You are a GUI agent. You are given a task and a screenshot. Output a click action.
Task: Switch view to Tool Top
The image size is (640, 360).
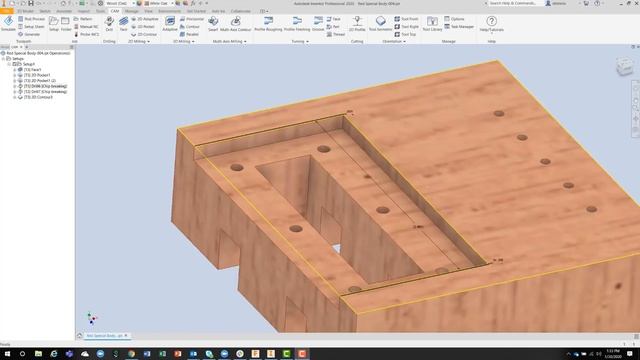click(x=405, y=34)
